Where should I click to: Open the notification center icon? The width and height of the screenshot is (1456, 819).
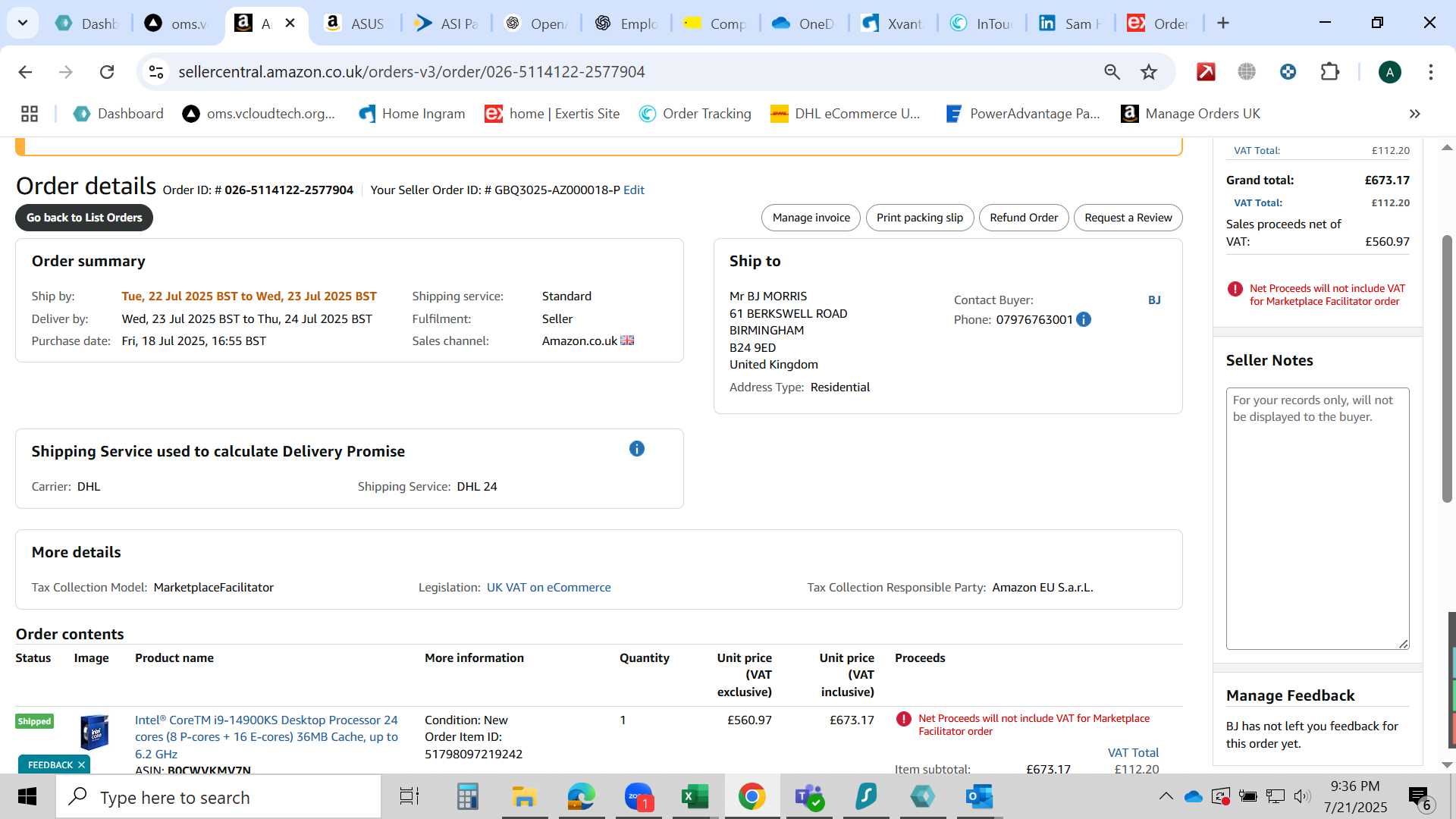tap(1420, 797)
